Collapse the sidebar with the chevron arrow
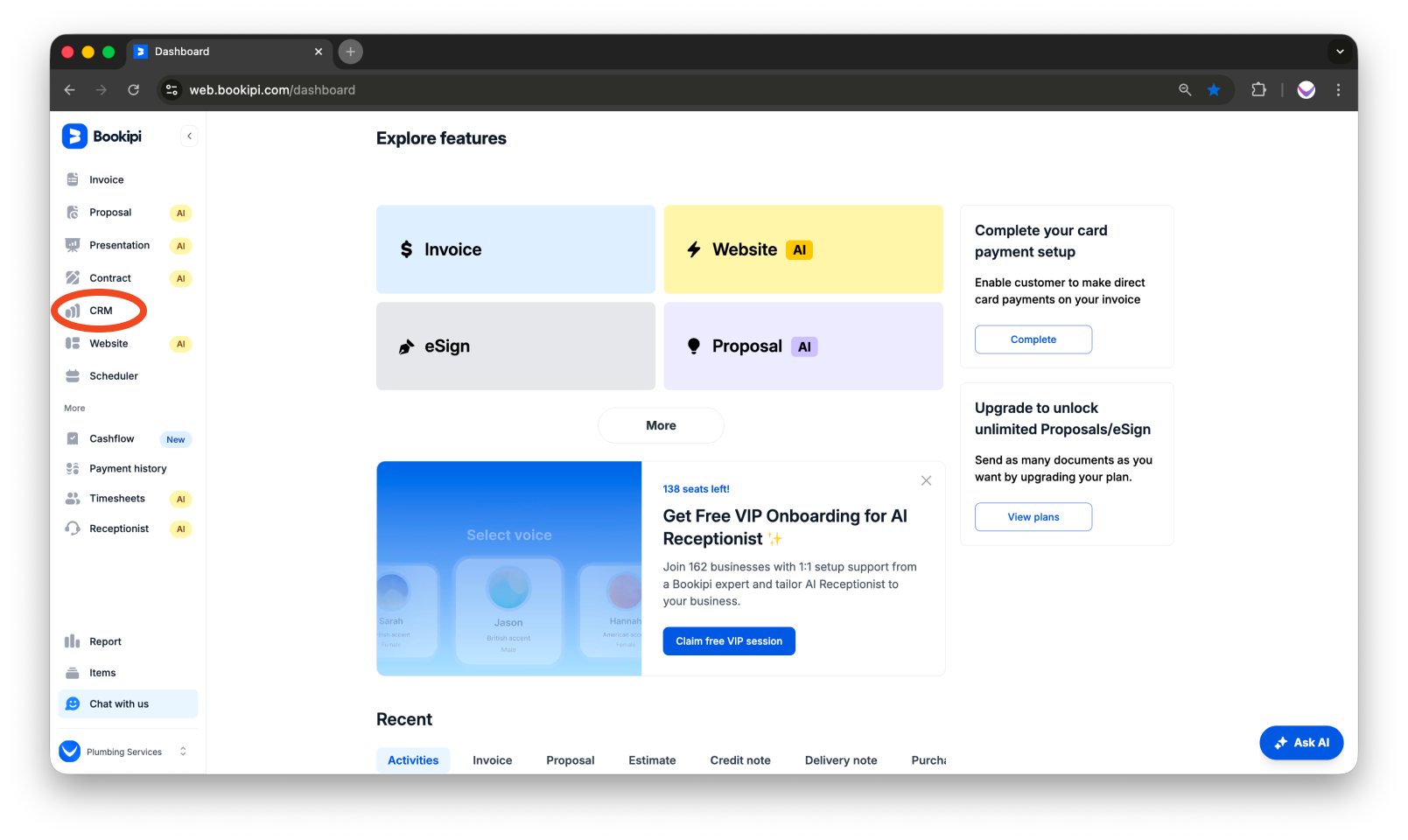 tap(189, 136)
